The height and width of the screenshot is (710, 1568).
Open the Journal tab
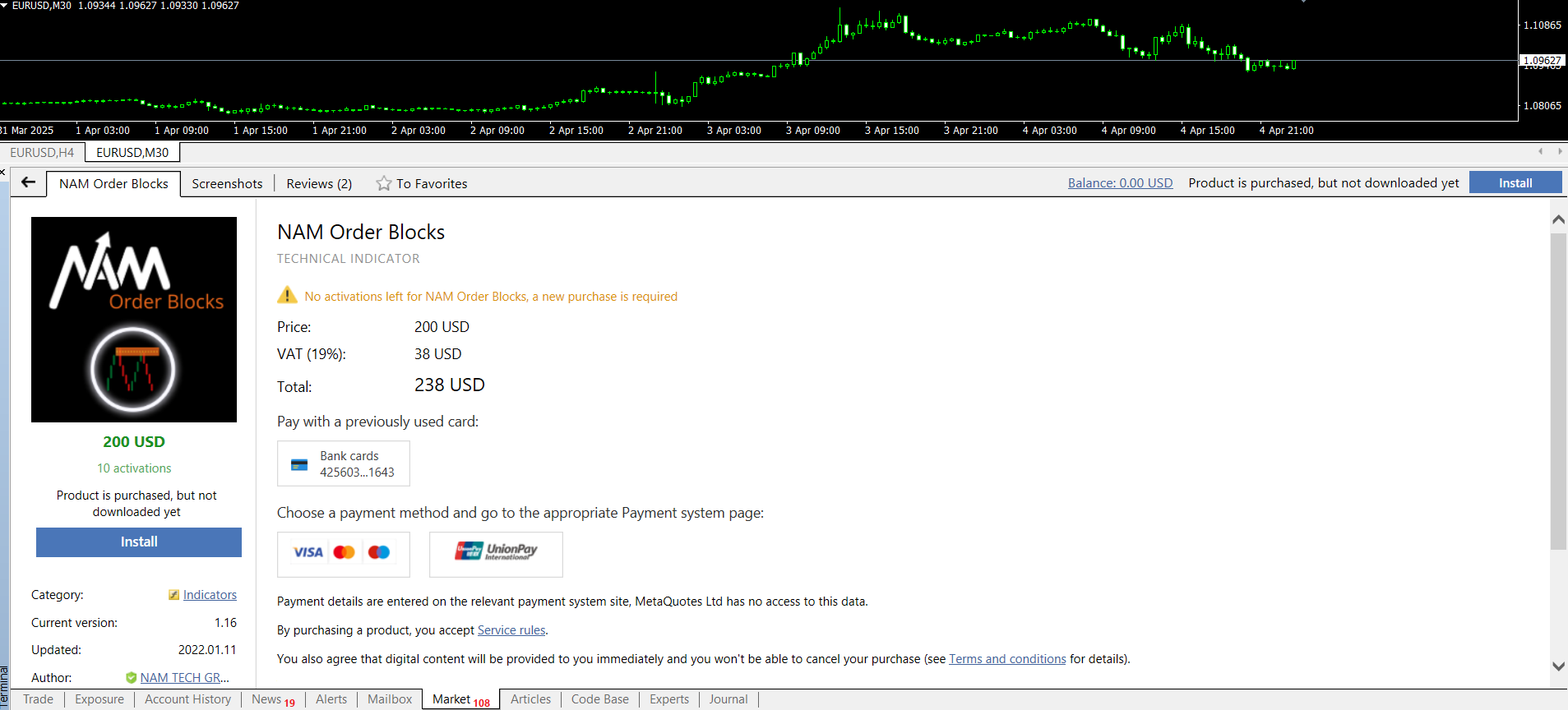click(x=728, y=699)
